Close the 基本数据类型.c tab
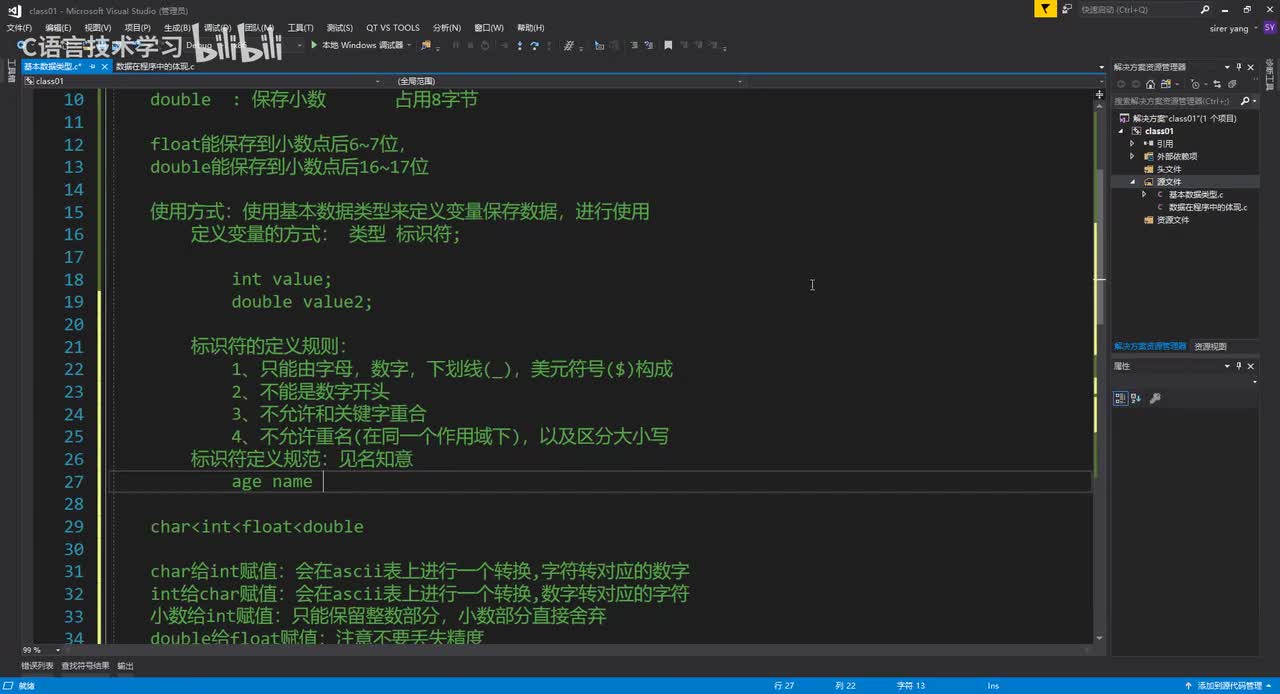Image resolution: width=1280 pixels, height=694 pixels. click(105, 66)
